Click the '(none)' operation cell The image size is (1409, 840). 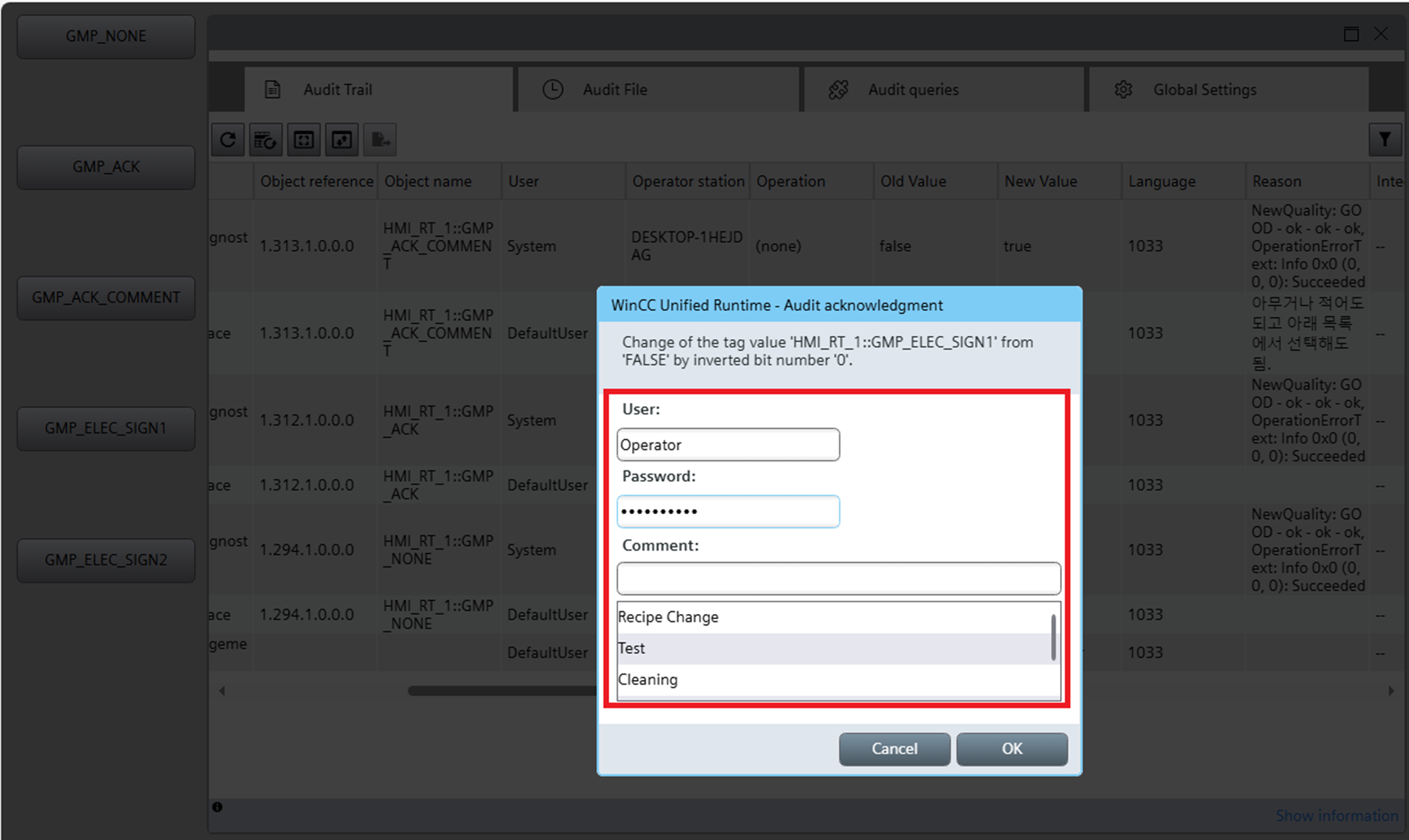[811, 246]
